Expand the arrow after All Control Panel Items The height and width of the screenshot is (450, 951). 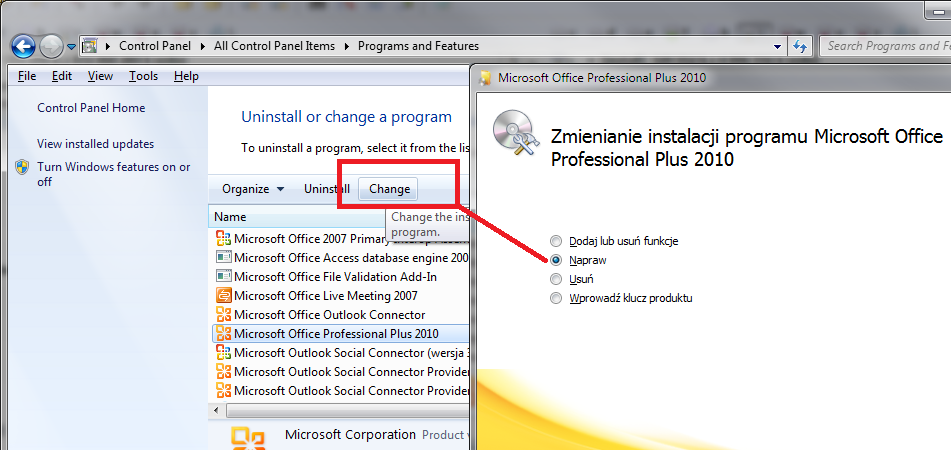347,46
